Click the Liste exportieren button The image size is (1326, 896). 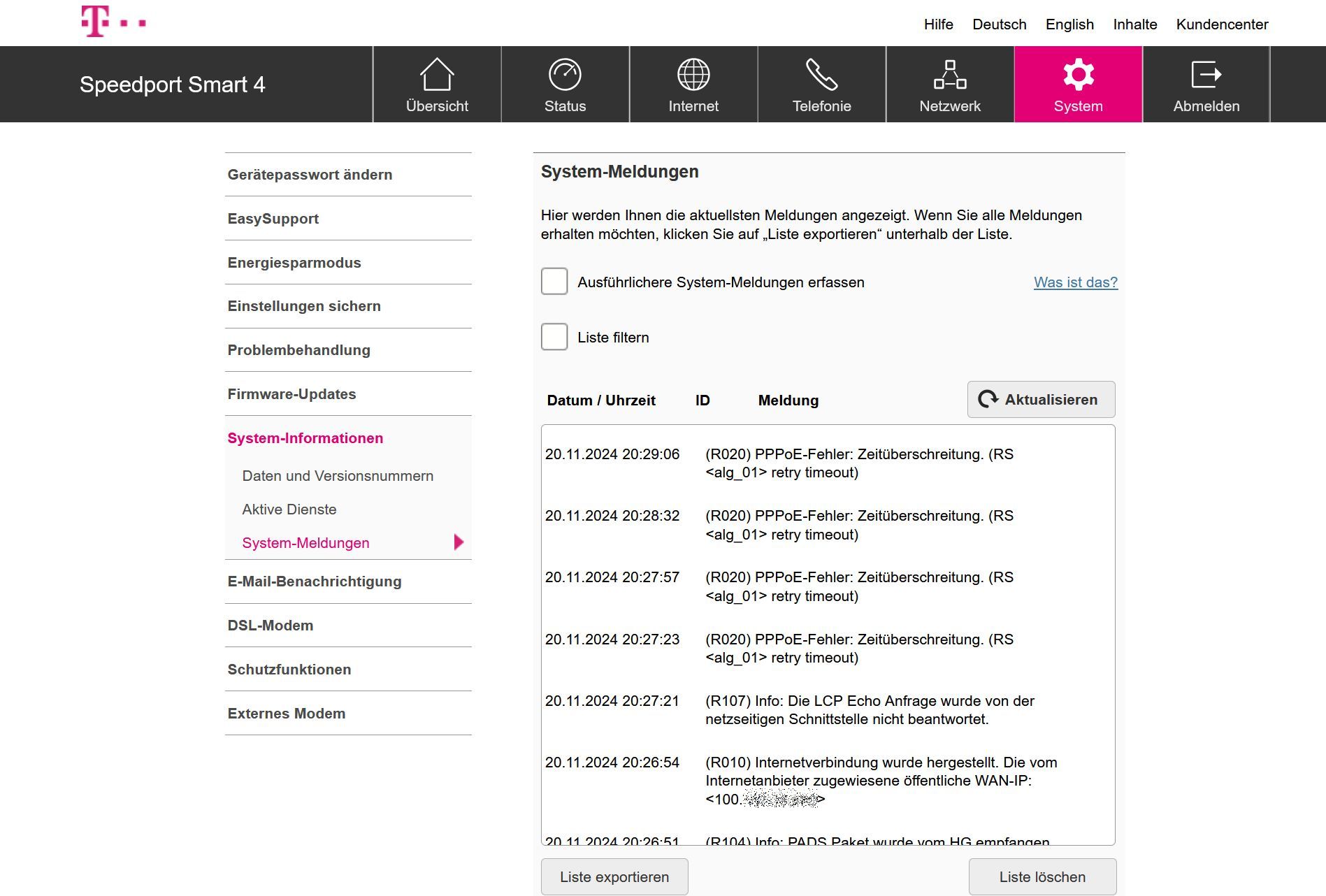pyautogui.click(x=614, y=876)
